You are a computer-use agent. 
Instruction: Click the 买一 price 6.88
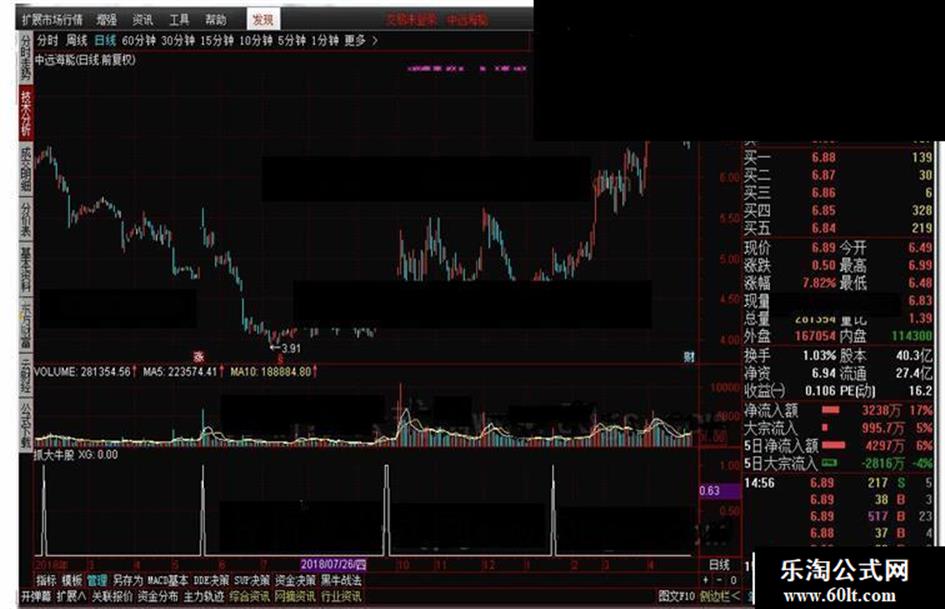tap(823, 157)
